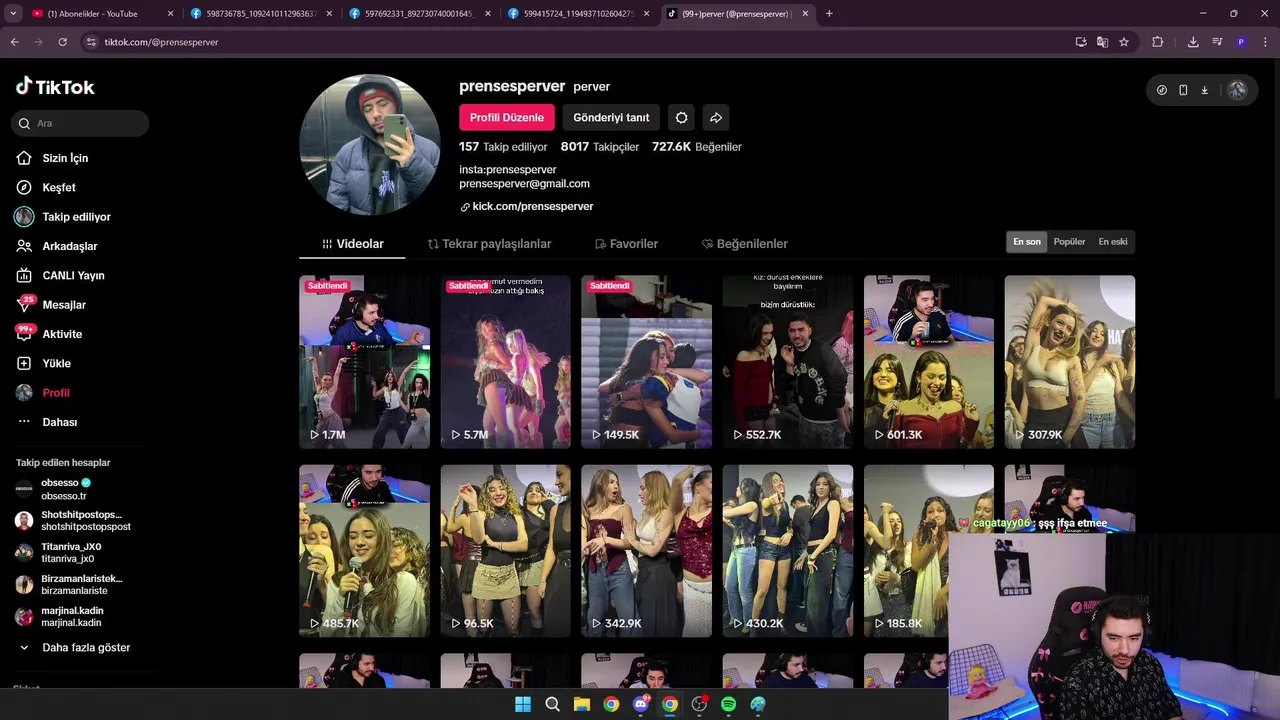Open video with 342.9K views
The image size is (1280, 720).
click(x=646, y=551)
